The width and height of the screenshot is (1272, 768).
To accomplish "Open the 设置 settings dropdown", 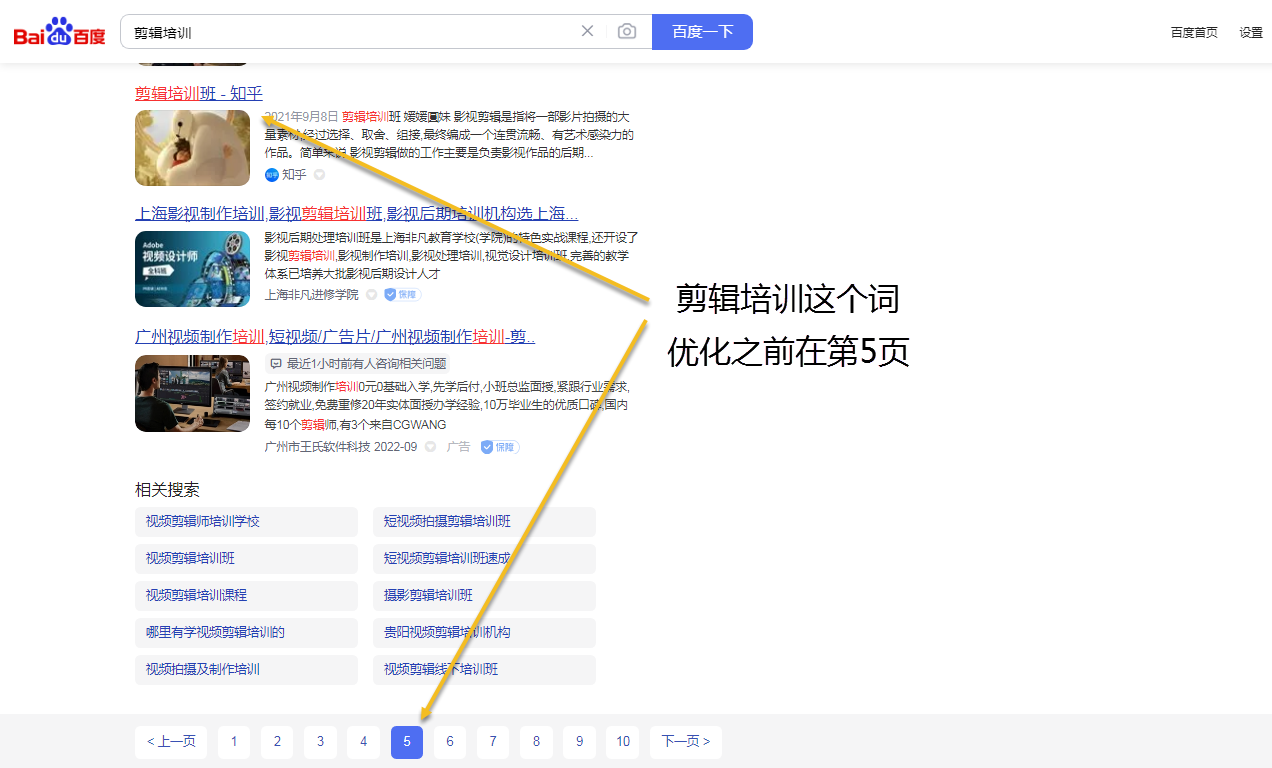I will [1250, 32].
